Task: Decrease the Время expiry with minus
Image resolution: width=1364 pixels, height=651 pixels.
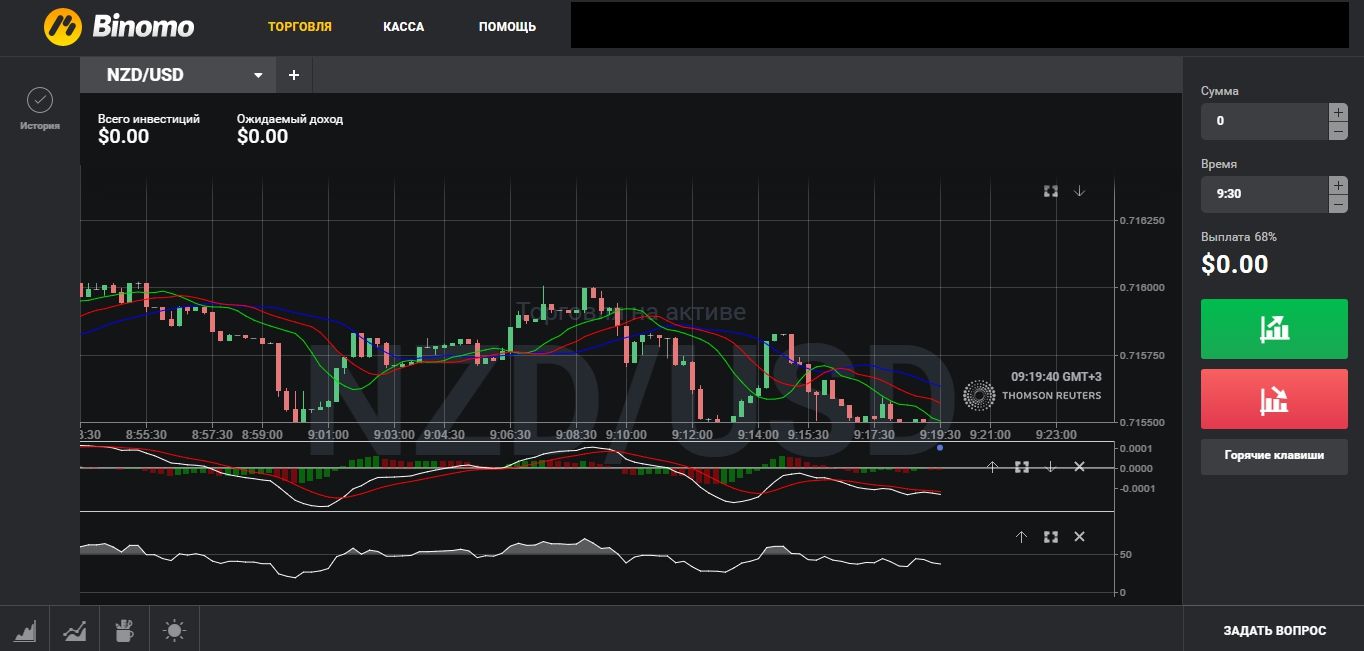Action: [x=1338, y=204]
